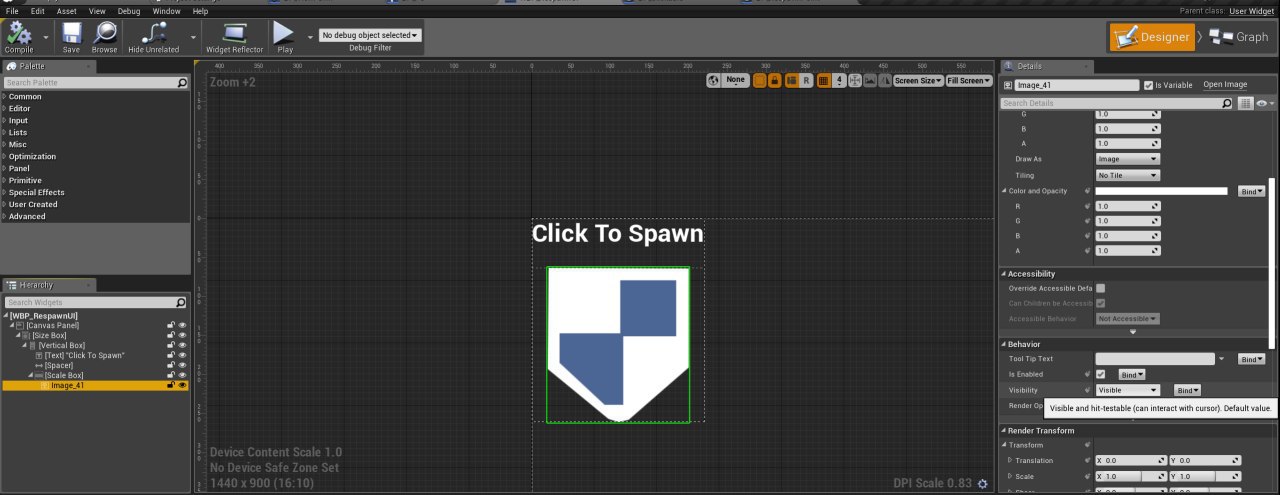The height and width of the screenshot is (495, 1280).
Task: Focus the Search Widgets field
Action: click(x=95, y=302)
